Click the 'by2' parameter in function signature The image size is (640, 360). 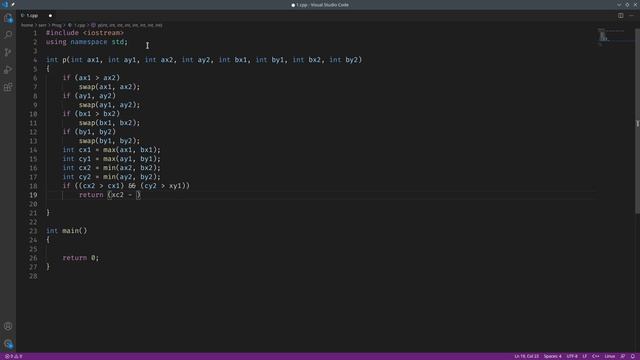tap(351, 60)
